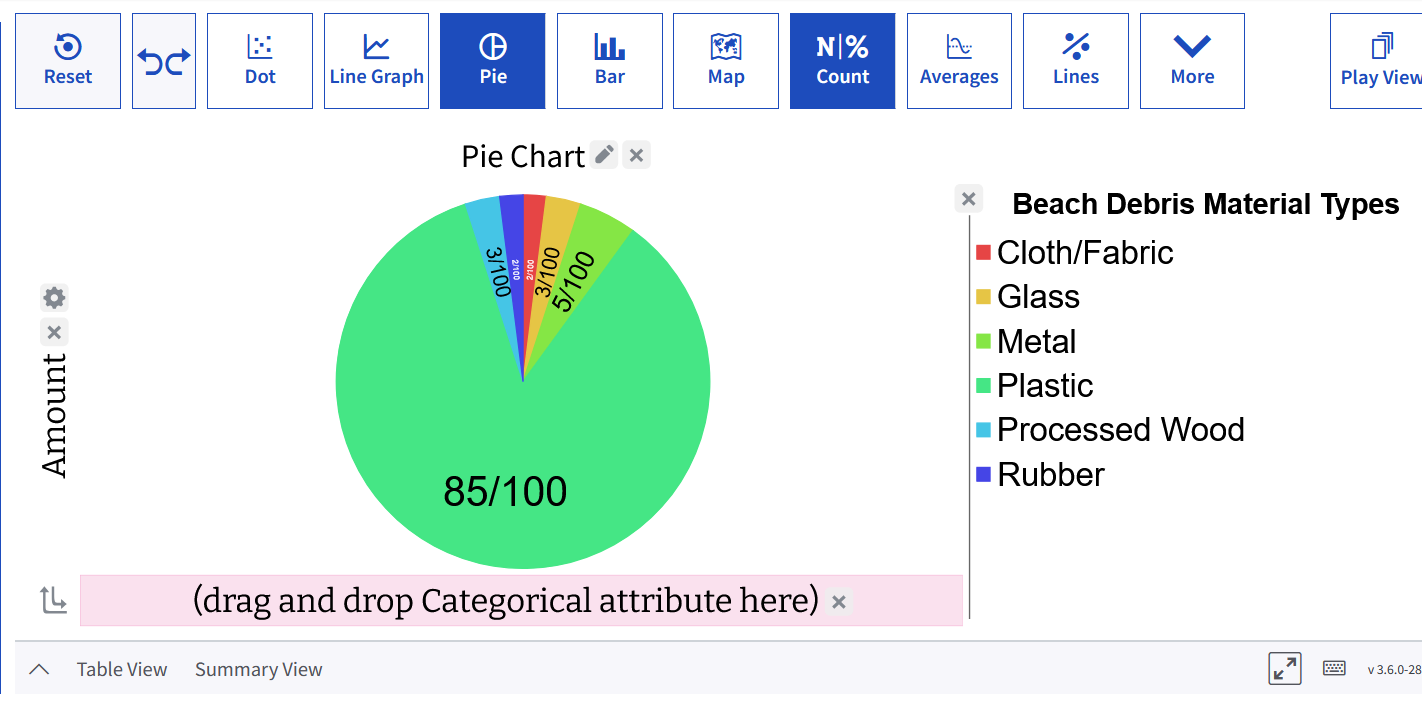Click the swap axes icon
This screenshot has width=1422, height=702.
pos(53,600)
